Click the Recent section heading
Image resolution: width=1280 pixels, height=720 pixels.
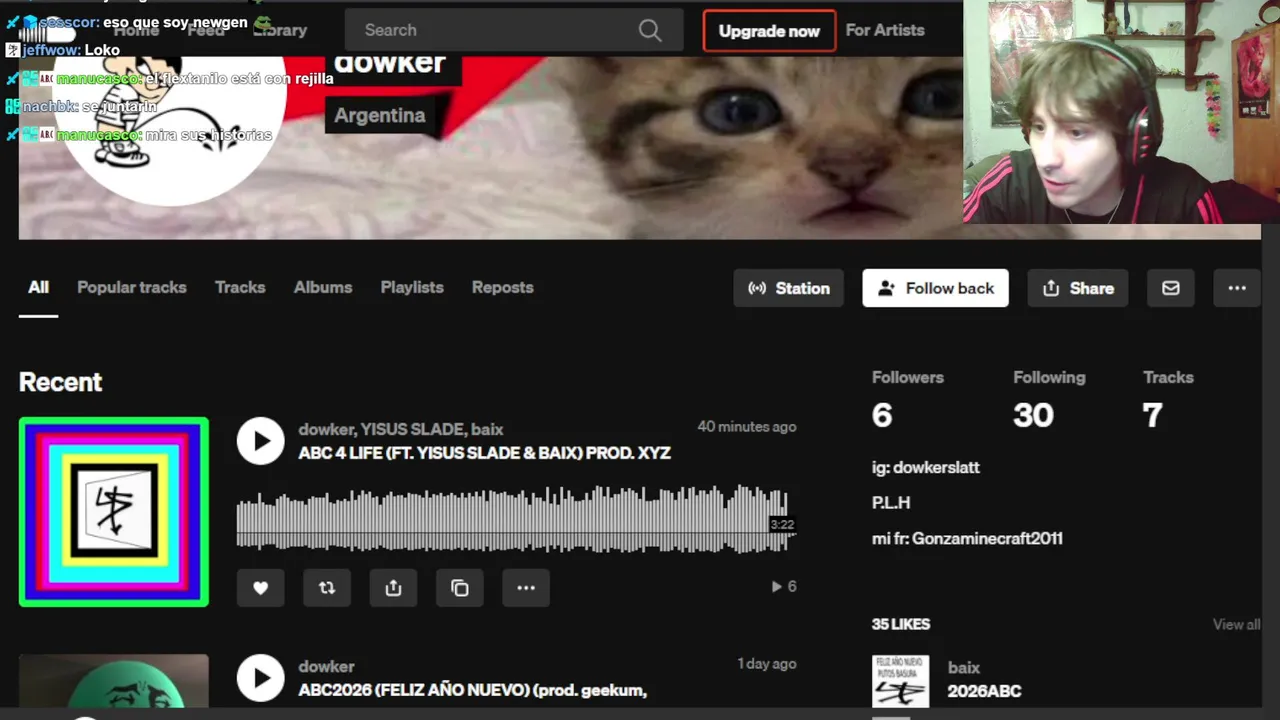[60, 382]
